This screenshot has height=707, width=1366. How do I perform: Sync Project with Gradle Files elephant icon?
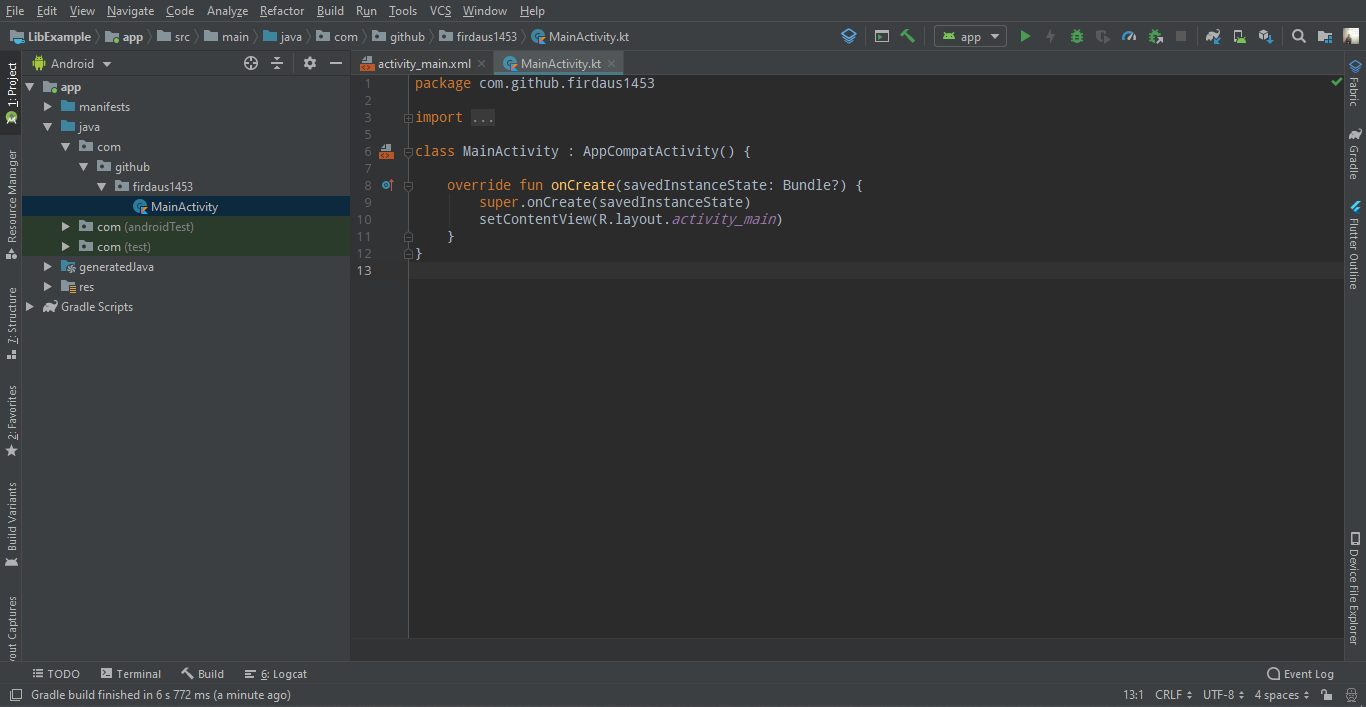coord(1213,36)
